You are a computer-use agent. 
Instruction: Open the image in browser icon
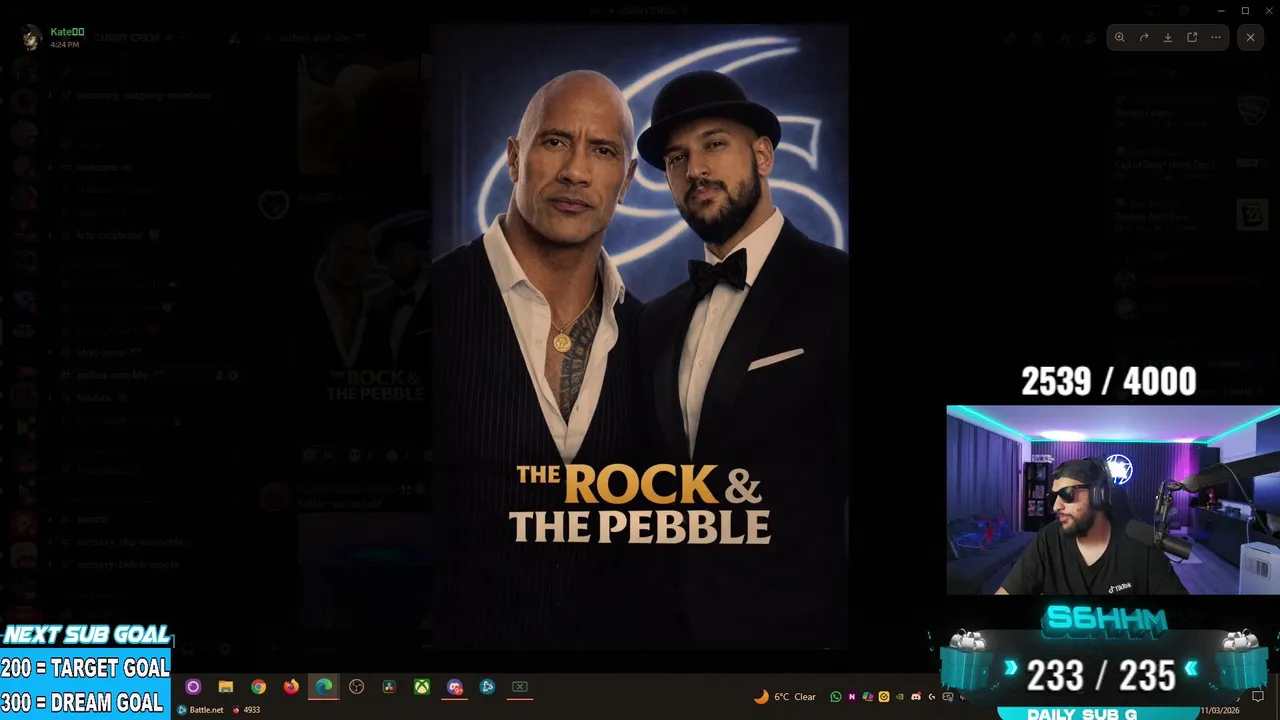click(1192, 37)
